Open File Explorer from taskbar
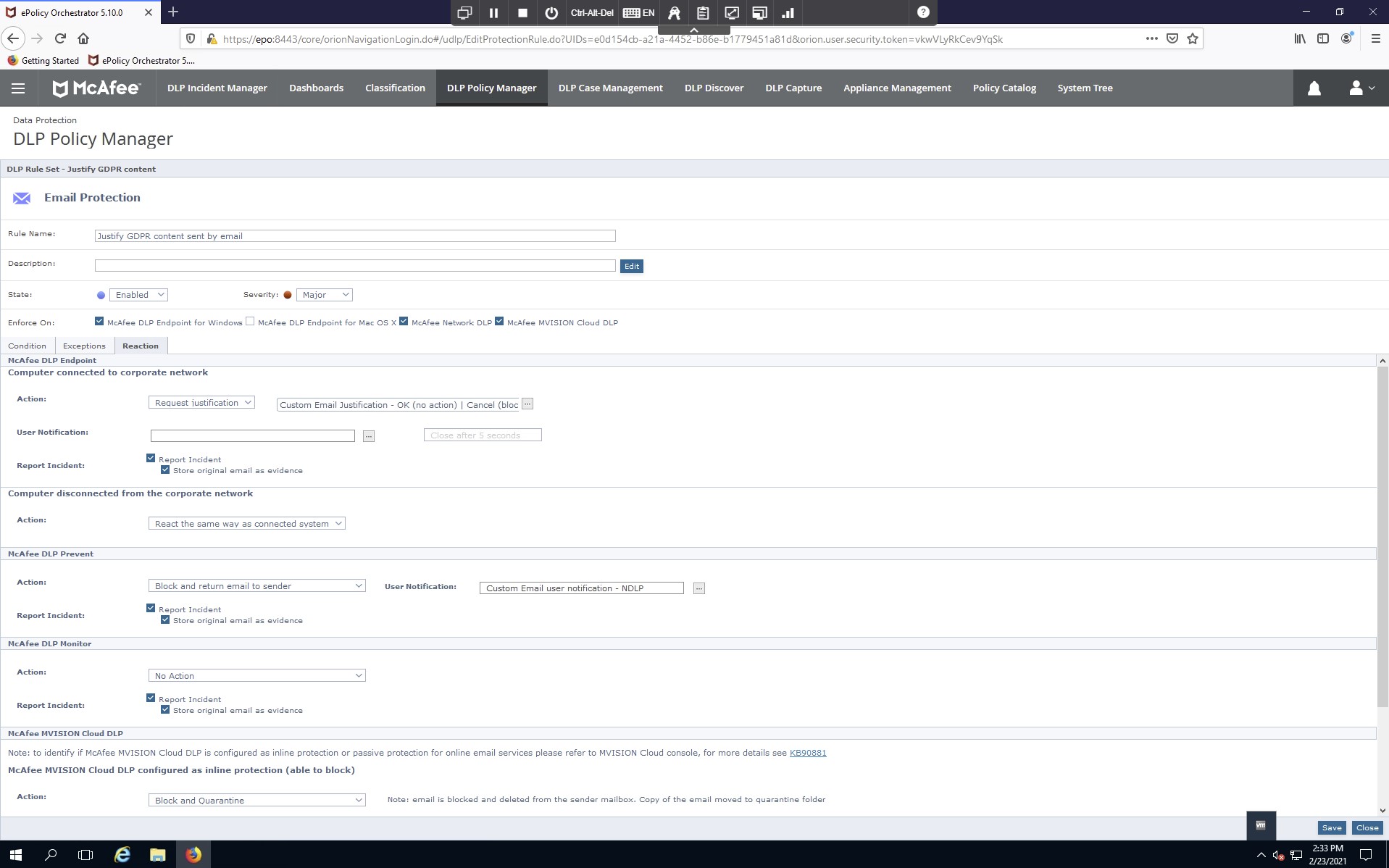 157,855
